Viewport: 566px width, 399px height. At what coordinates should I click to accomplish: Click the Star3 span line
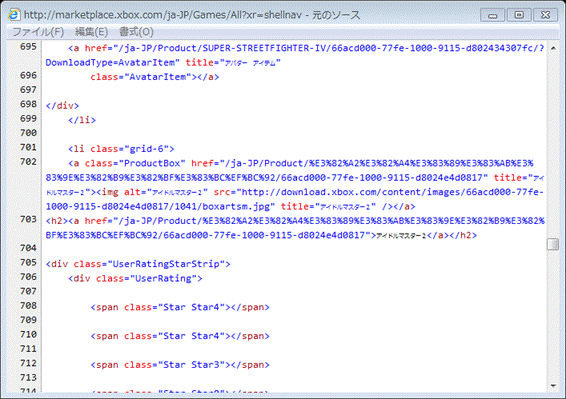[x=180, y=365]
